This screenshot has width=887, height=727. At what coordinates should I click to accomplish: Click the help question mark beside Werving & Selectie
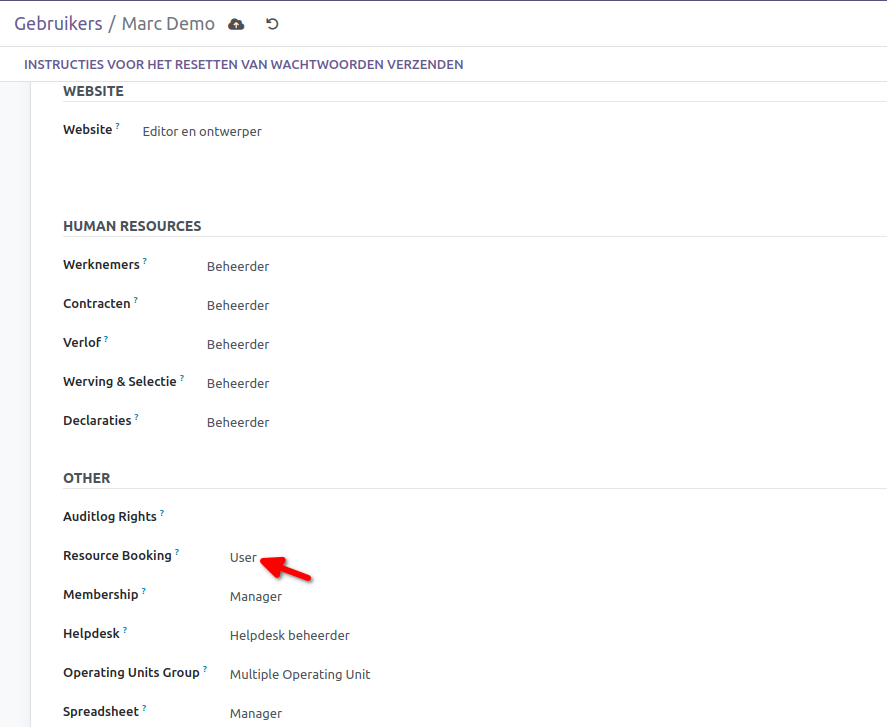tap(182, 378)
